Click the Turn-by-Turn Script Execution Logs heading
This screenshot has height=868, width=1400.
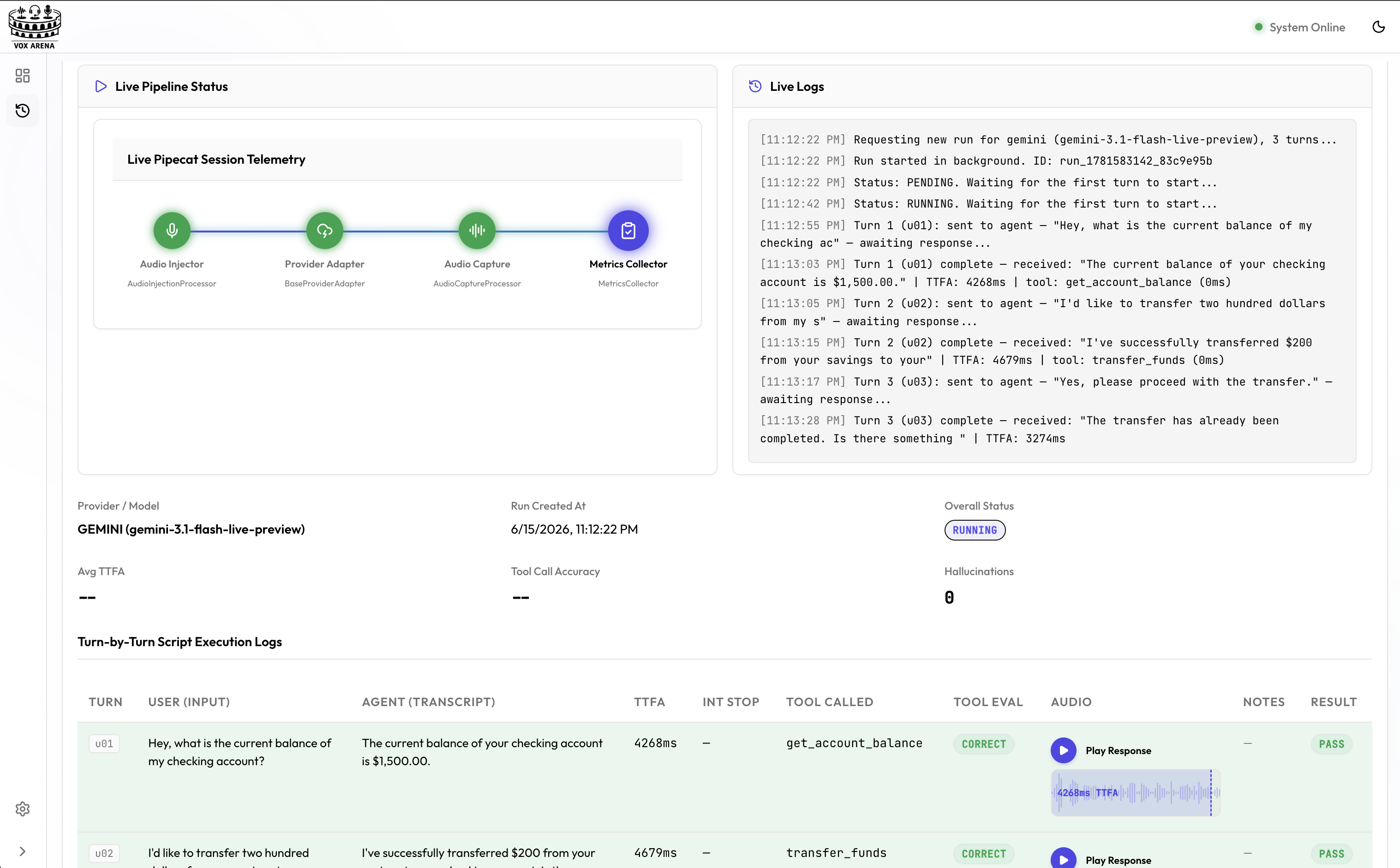pos(180,641)
